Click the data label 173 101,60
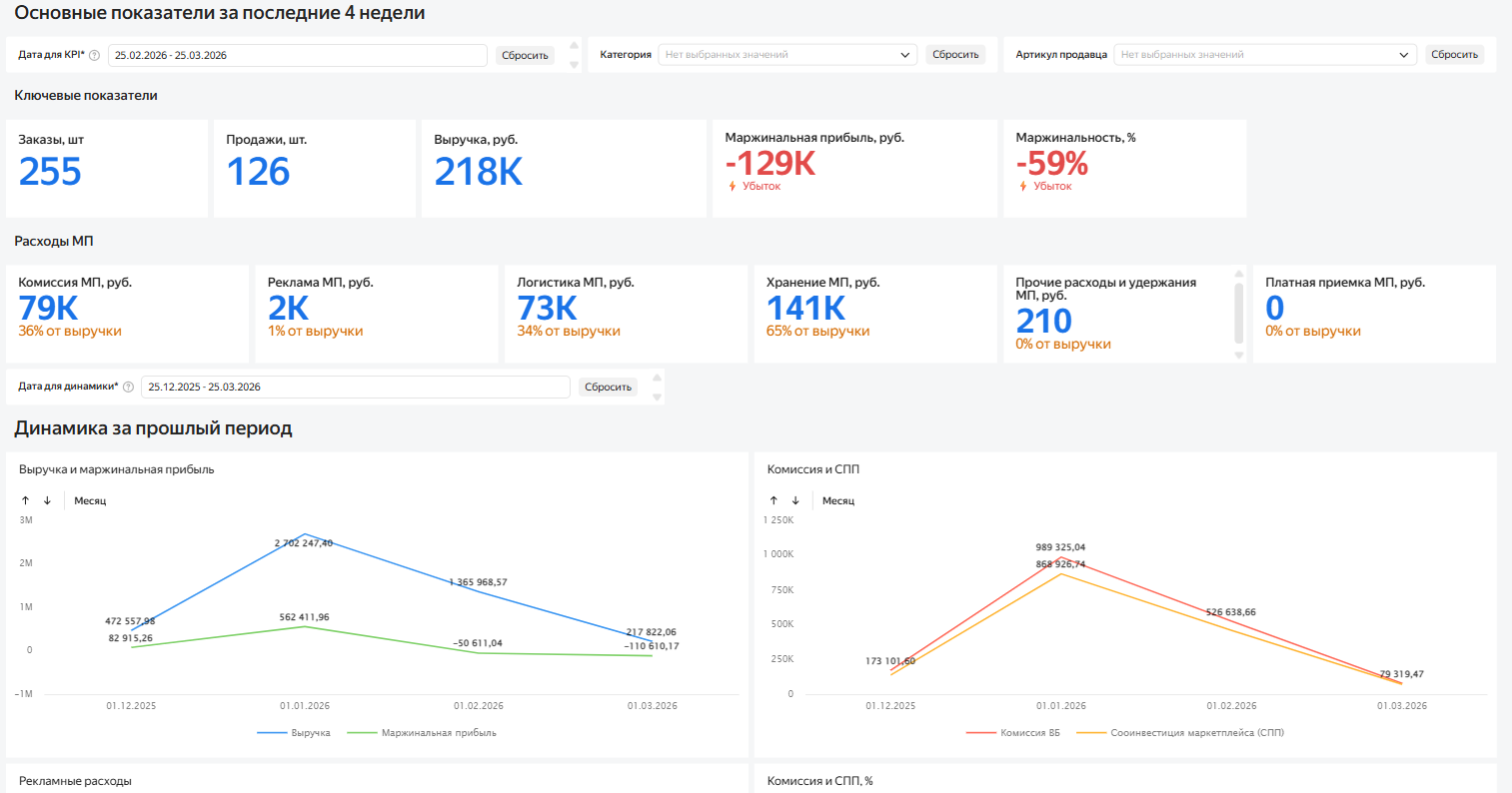 coord(890,661)
